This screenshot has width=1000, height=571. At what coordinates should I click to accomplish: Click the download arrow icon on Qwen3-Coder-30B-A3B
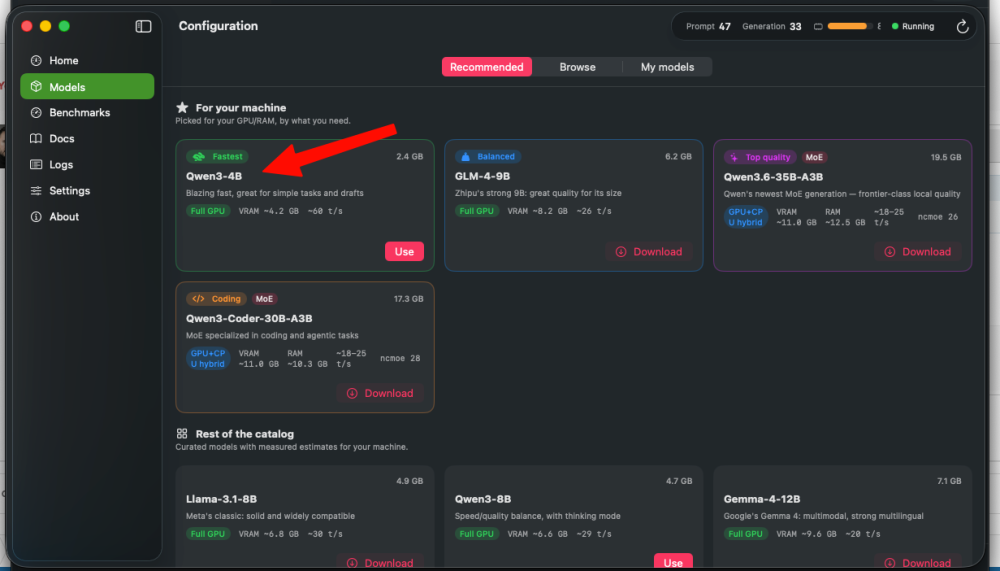click(352, 394)
